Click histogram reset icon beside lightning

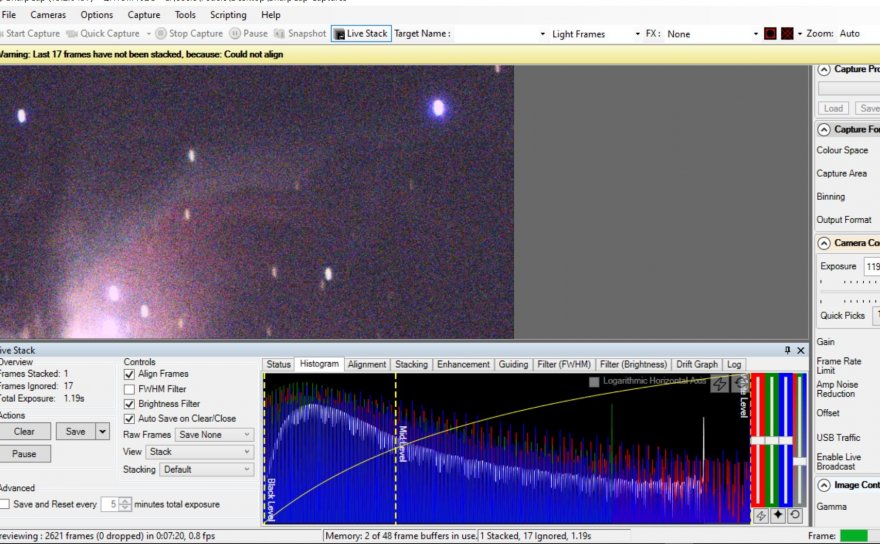coord(739,383)
